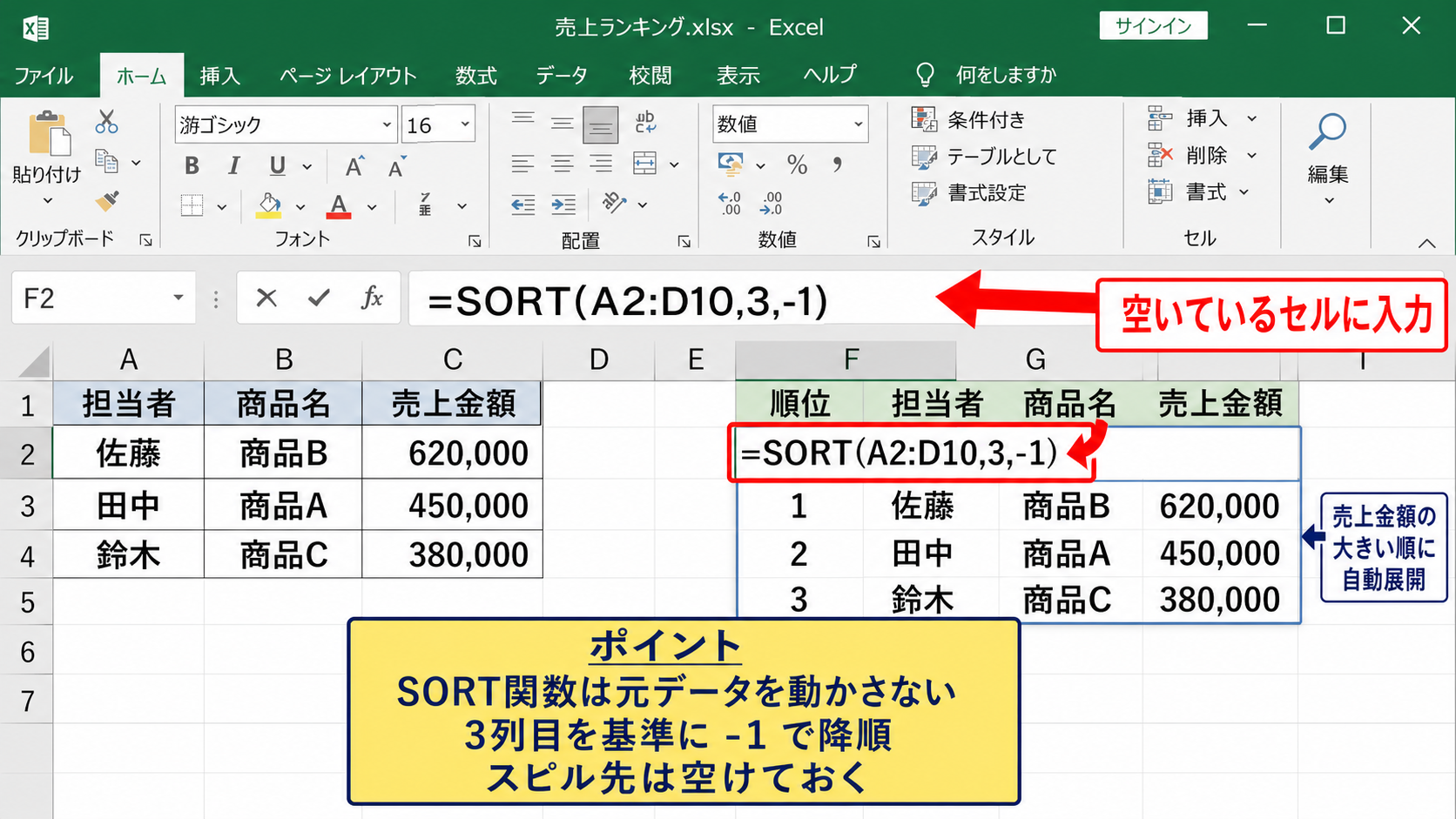Click Increase Indent icon

pyautogui.click(x=563, y=205)
